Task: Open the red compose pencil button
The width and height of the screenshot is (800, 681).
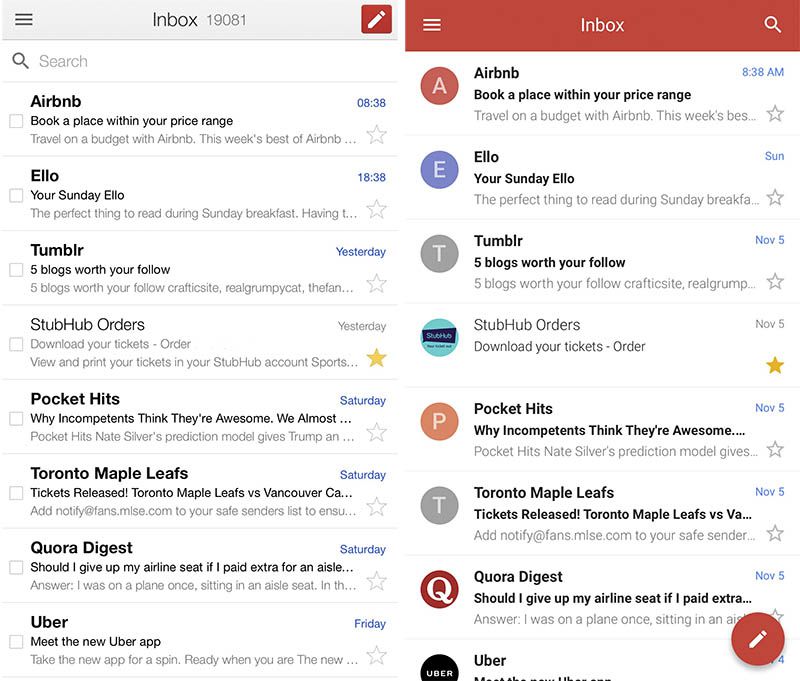Action: pyautogui.click(x=757, y=639)
